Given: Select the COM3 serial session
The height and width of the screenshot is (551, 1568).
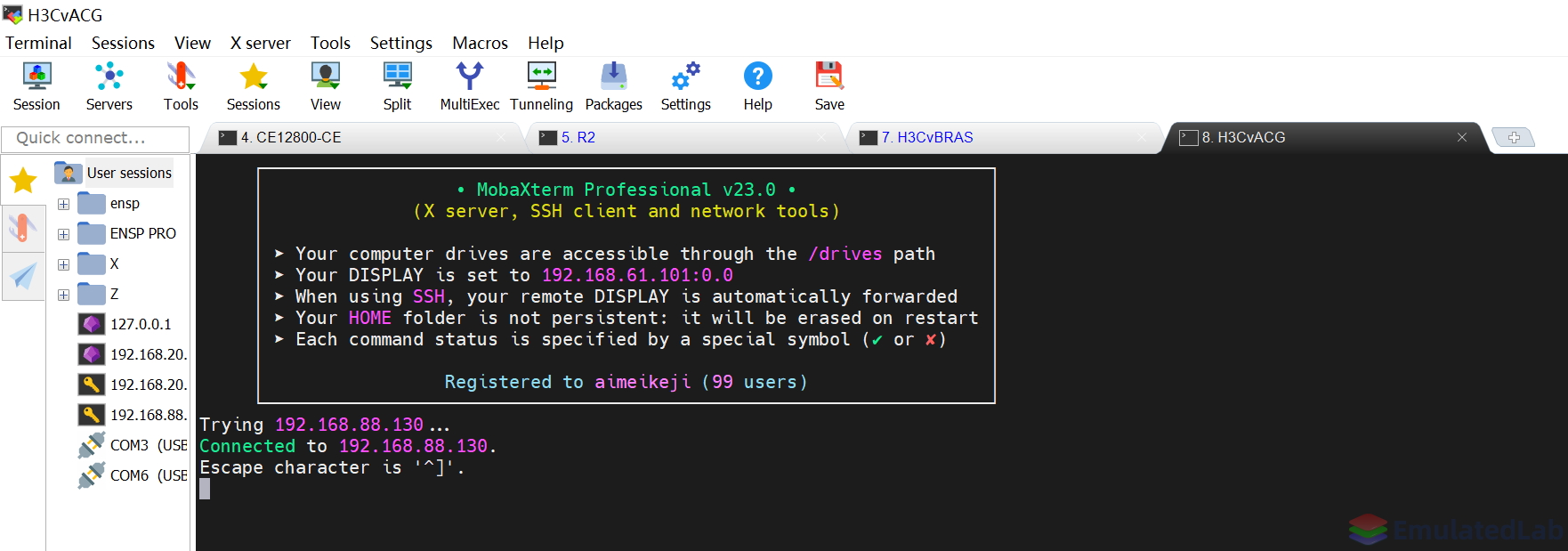Looking at the screenshot, I should pyautogui.click(x=133, y=446).
